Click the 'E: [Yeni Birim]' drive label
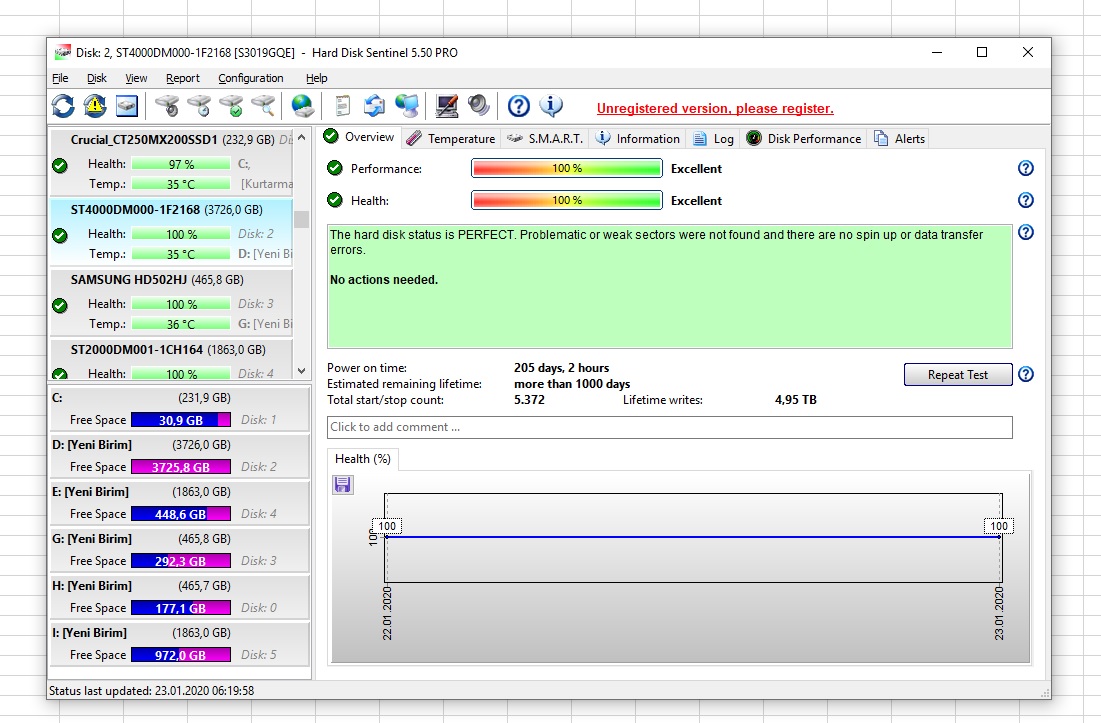Viewport: 1101px width, 723px height. coord(91,492)
